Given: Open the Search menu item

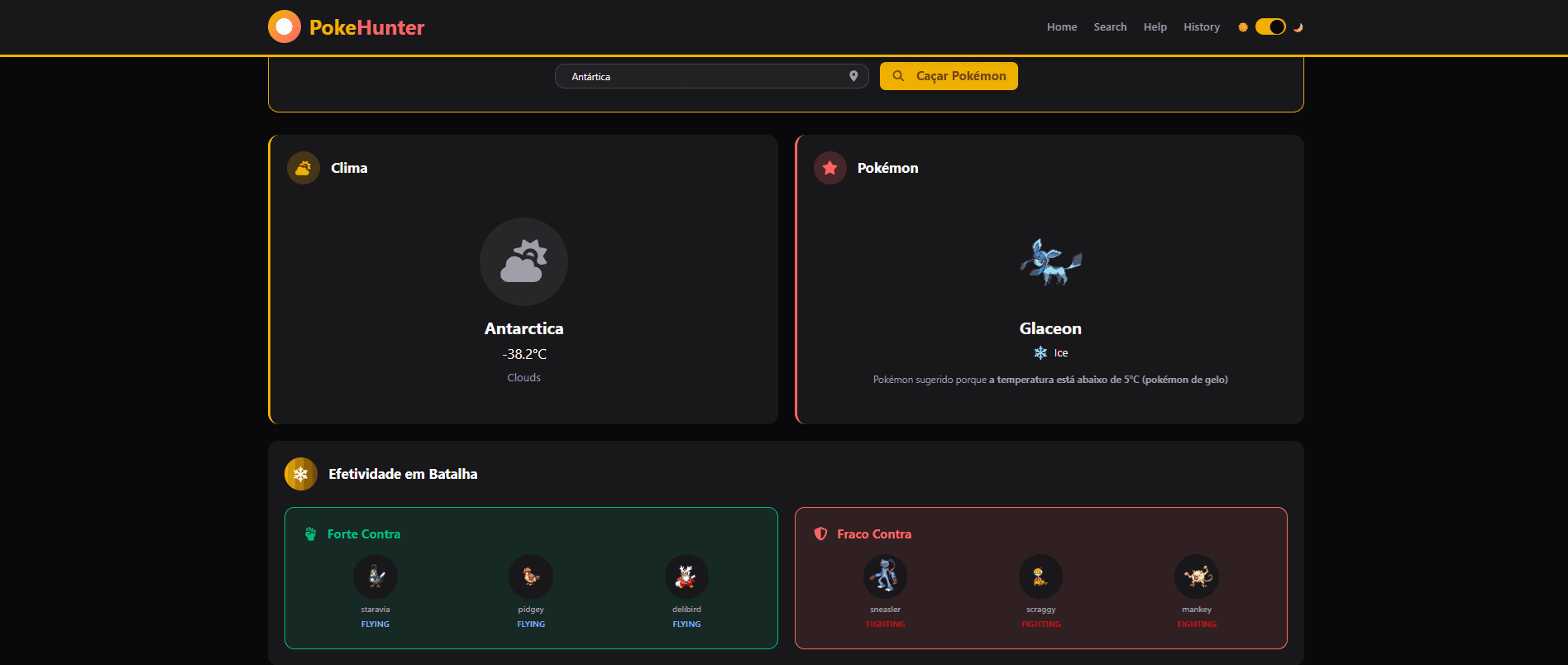Looking at the screenshot, I should point(1110,27).
